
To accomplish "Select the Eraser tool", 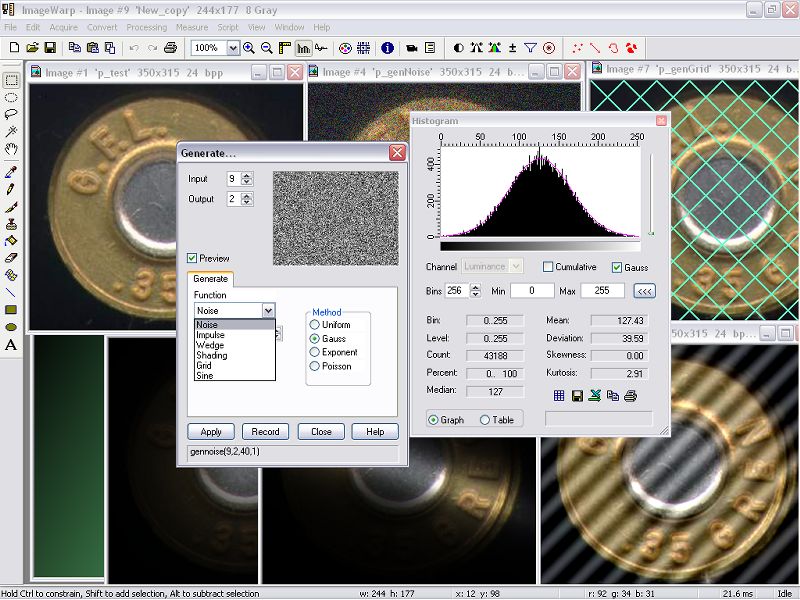I will coord(11,258).
